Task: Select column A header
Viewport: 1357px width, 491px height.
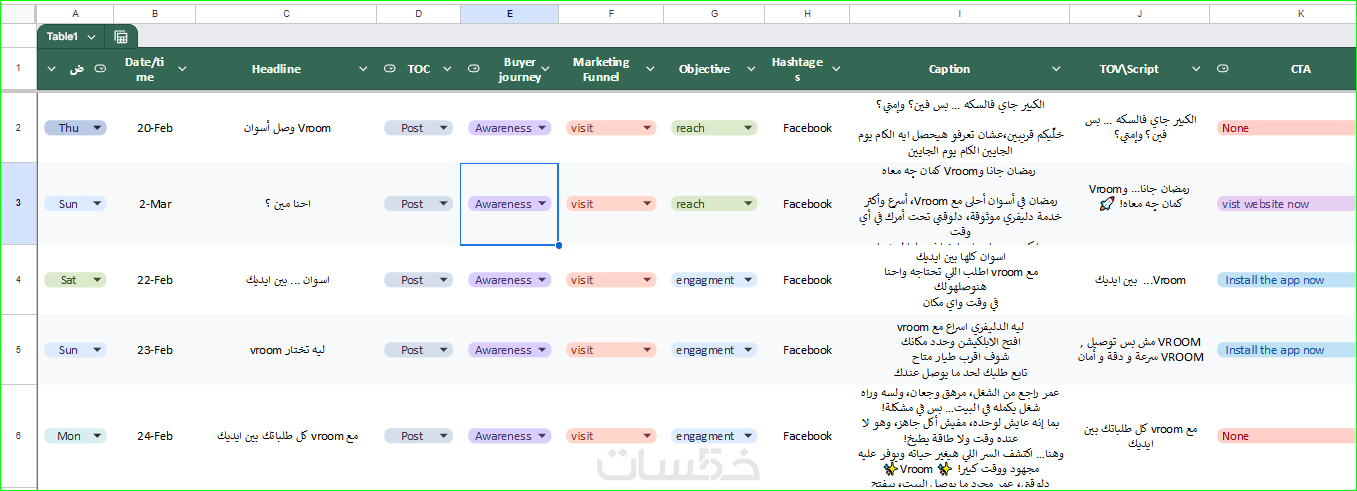Action: tap(75, 14)
